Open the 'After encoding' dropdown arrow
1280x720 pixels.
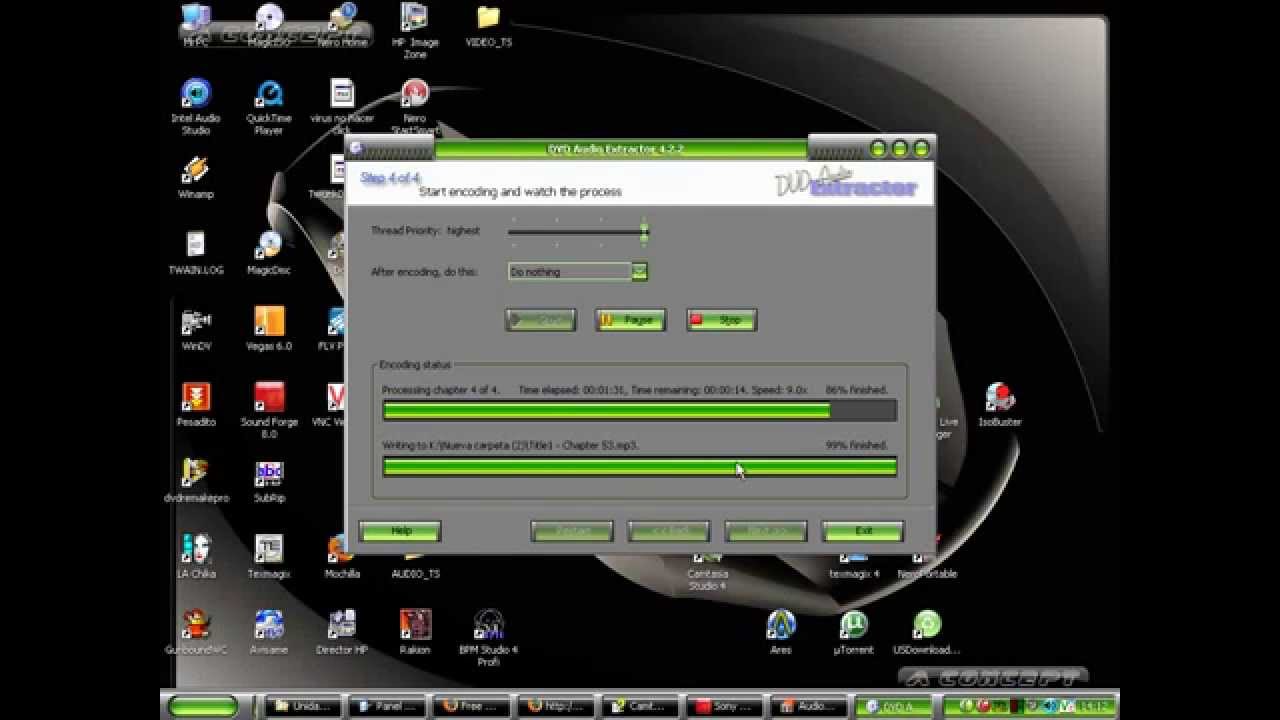click(639, 272)
